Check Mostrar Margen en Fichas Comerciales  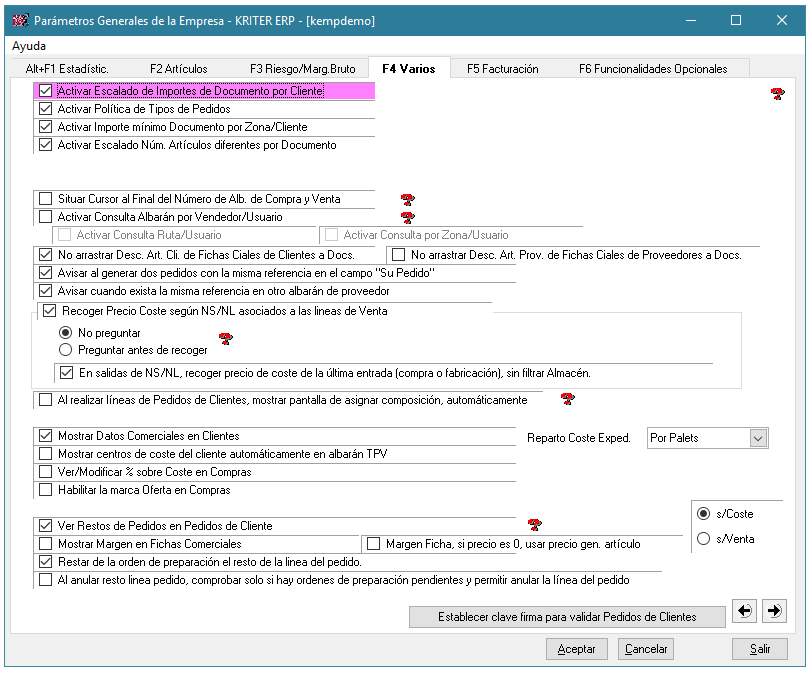(45, 544)
